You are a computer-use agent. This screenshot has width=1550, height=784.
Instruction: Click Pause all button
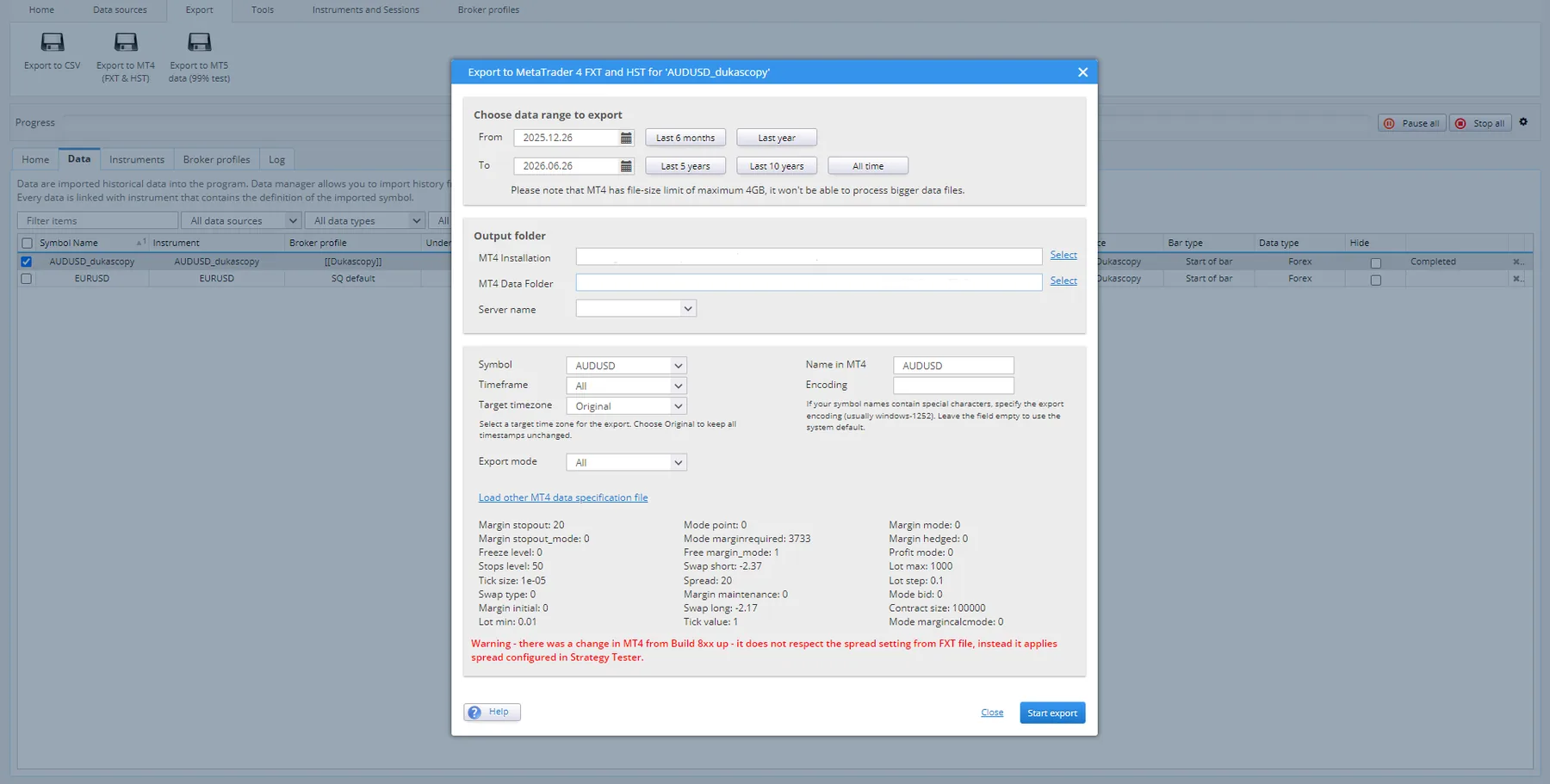tap(1412, 123)
